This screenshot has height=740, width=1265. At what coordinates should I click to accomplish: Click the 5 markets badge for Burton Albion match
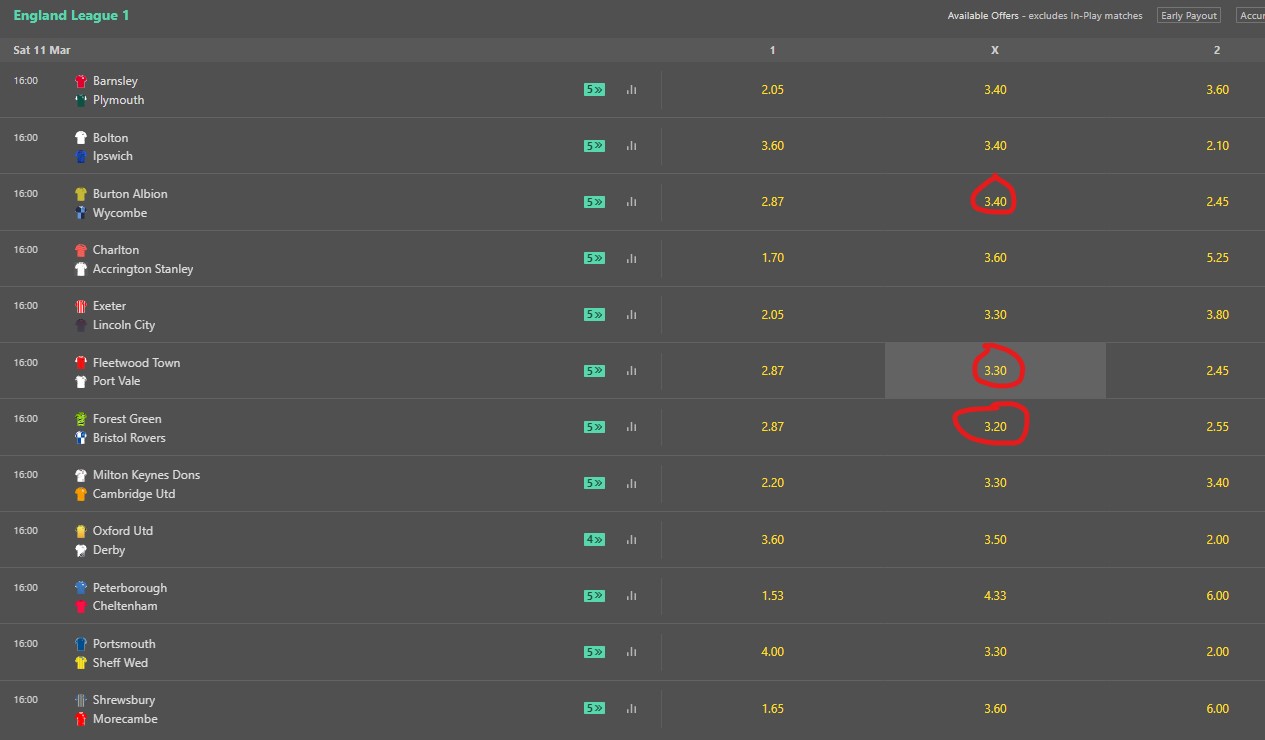tap(594, 202)
